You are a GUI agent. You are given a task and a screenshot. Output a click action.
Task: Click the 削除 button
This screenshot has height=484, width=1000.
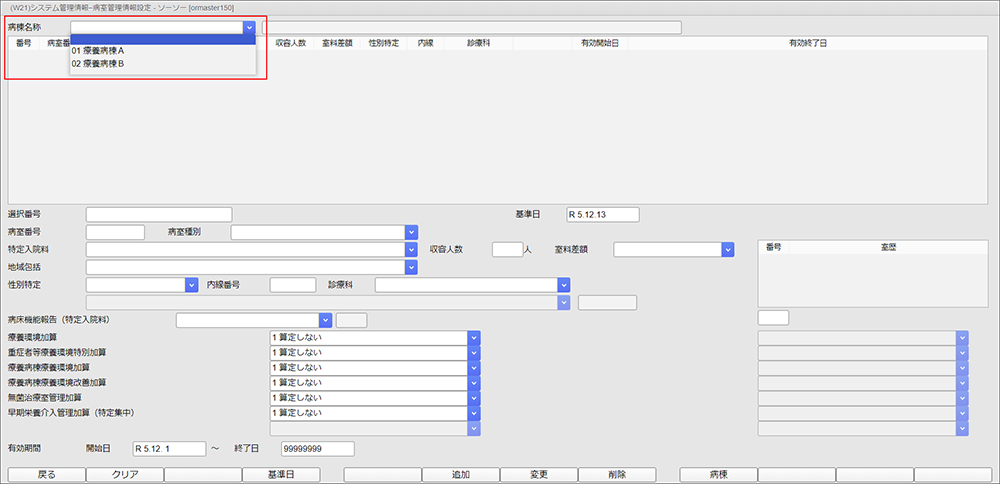(616, 474)
